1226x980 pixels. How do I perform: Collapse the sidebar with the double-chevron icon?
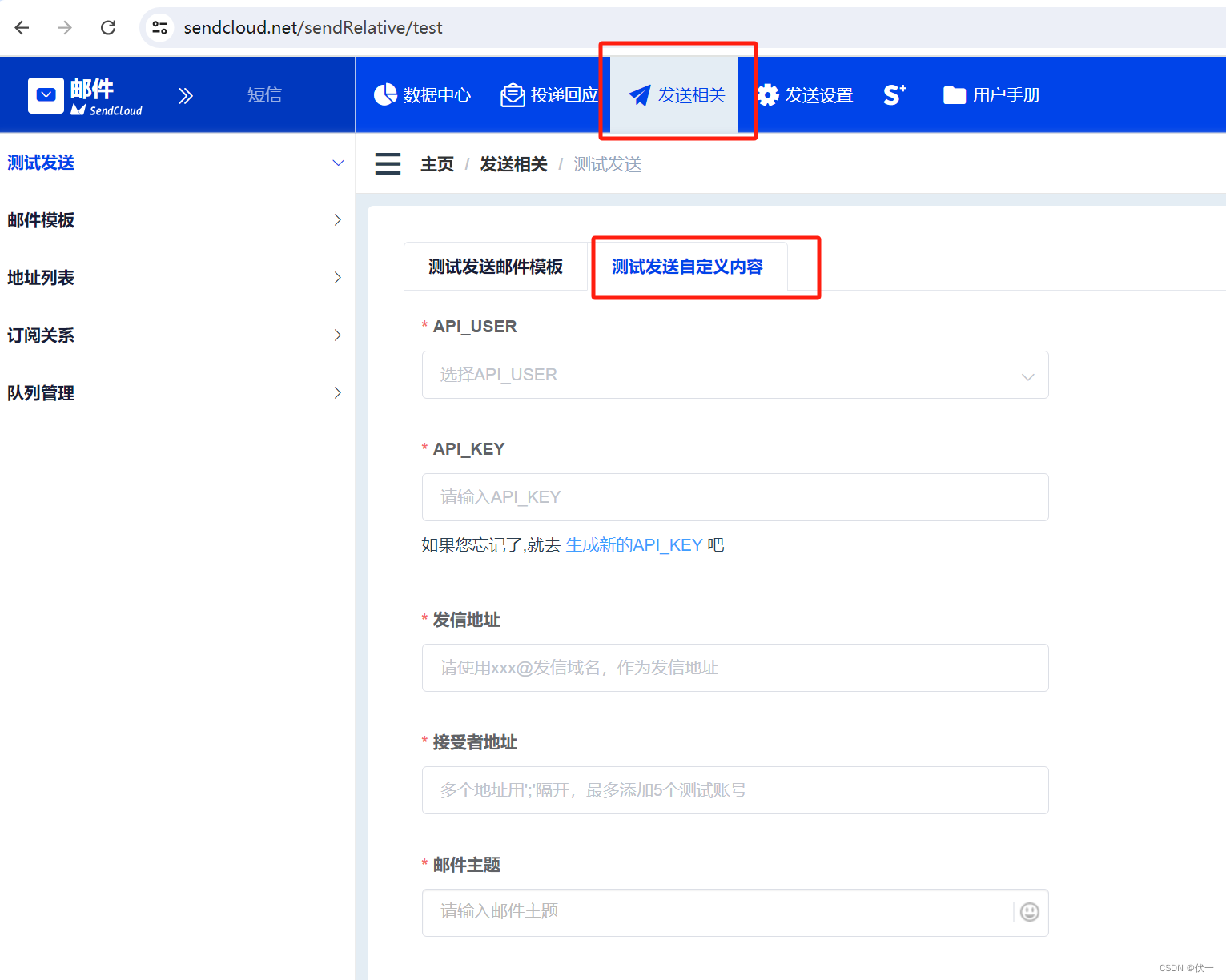(186, 94)
